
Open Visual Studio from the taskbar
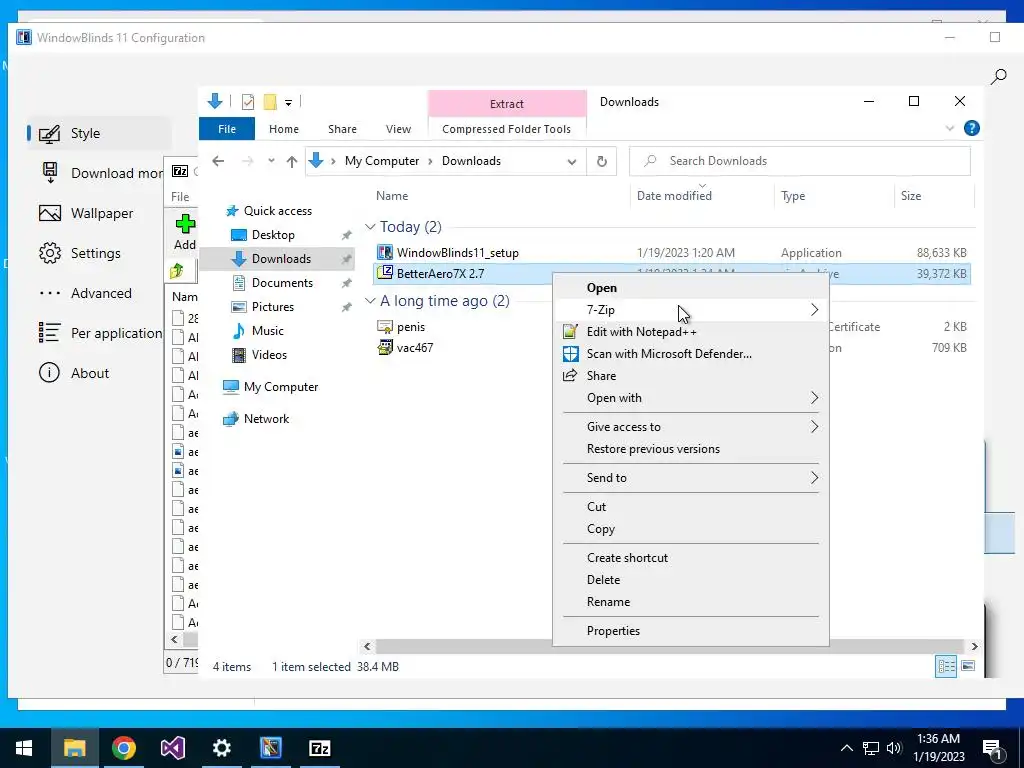click(172, 748)
